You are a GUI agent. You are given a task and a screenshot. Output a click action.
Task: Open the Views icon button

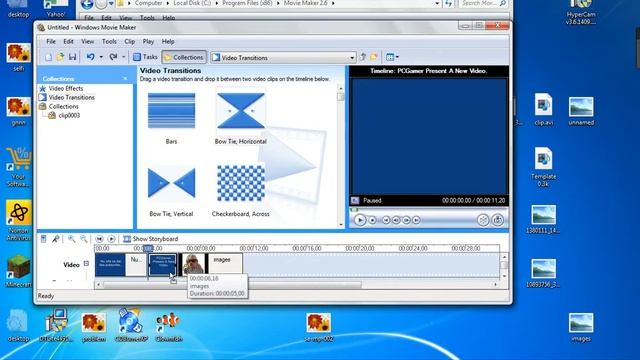click(390, 57)
